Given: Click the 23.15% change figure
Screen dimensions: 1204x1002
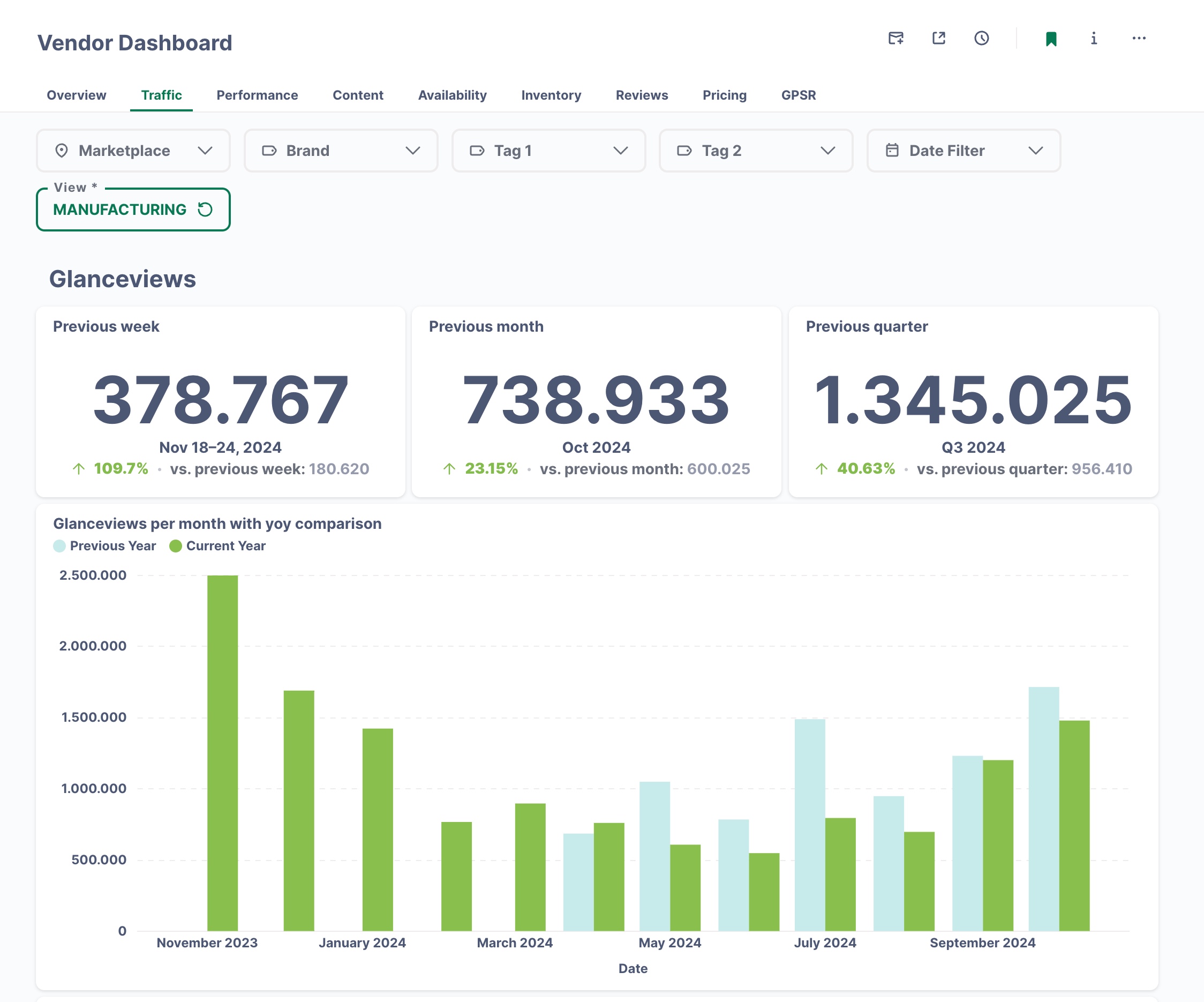Looking at the screenshot, I should click(x=491, y=469).
